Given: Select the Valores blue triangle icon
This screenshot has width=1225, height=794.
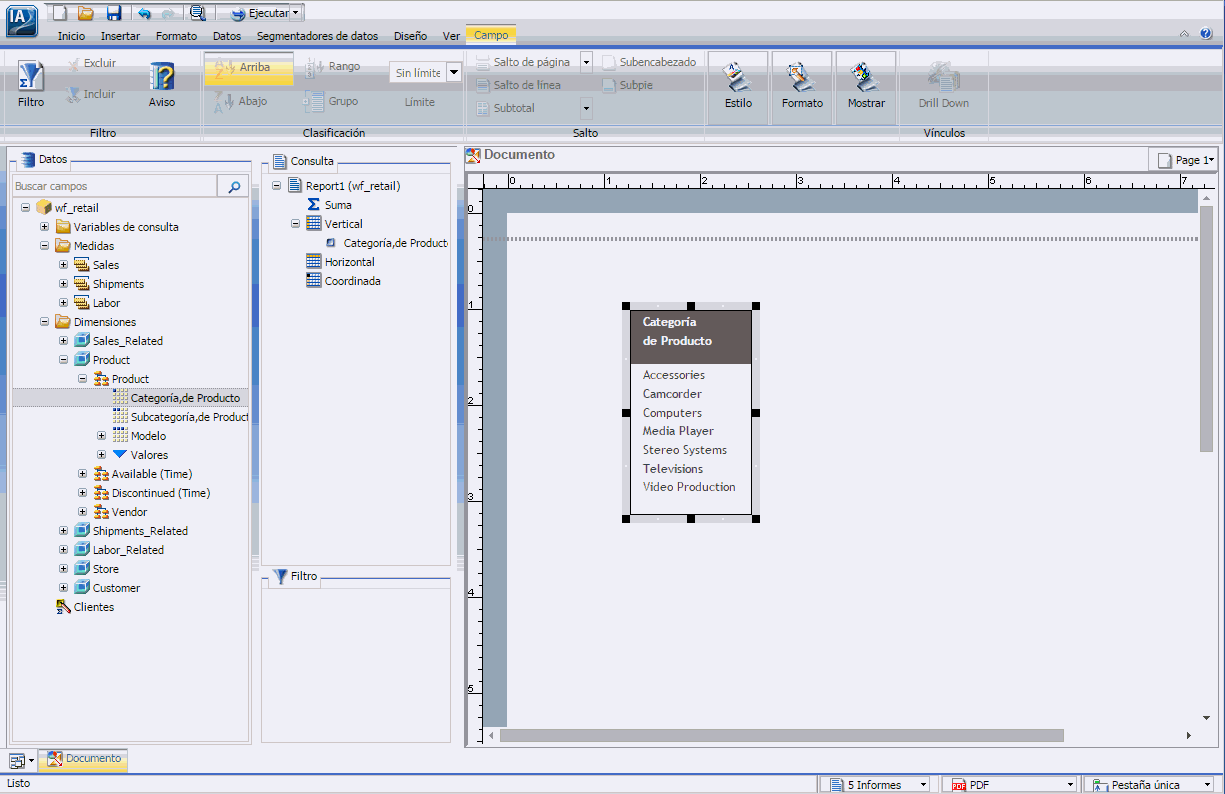Looking at the screenshot, I should pyautogui.click(x=119, y=455).
